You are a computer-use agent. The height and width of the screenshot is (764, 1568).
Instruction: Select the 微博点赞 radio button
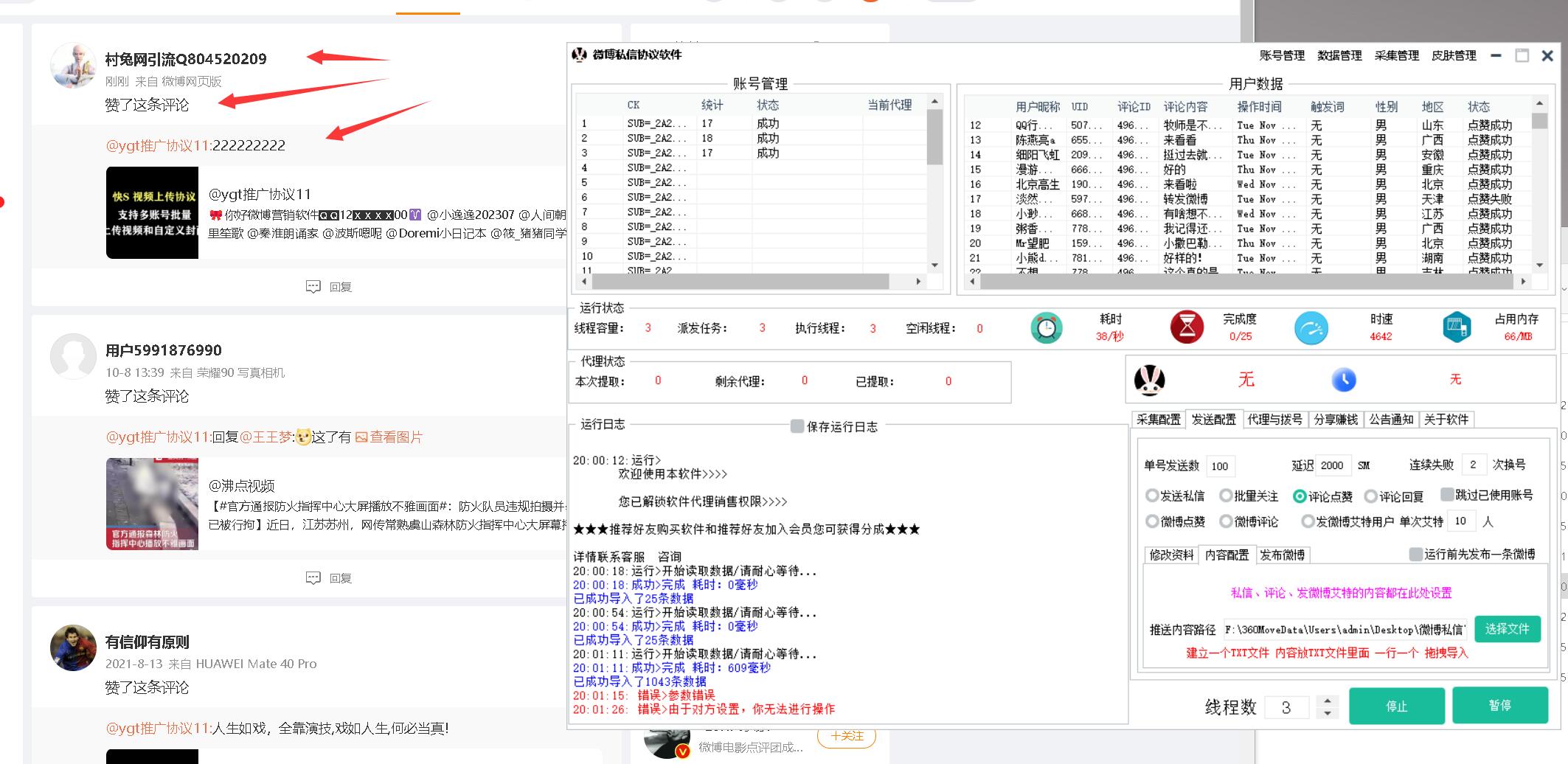[x=1151, y=521]
